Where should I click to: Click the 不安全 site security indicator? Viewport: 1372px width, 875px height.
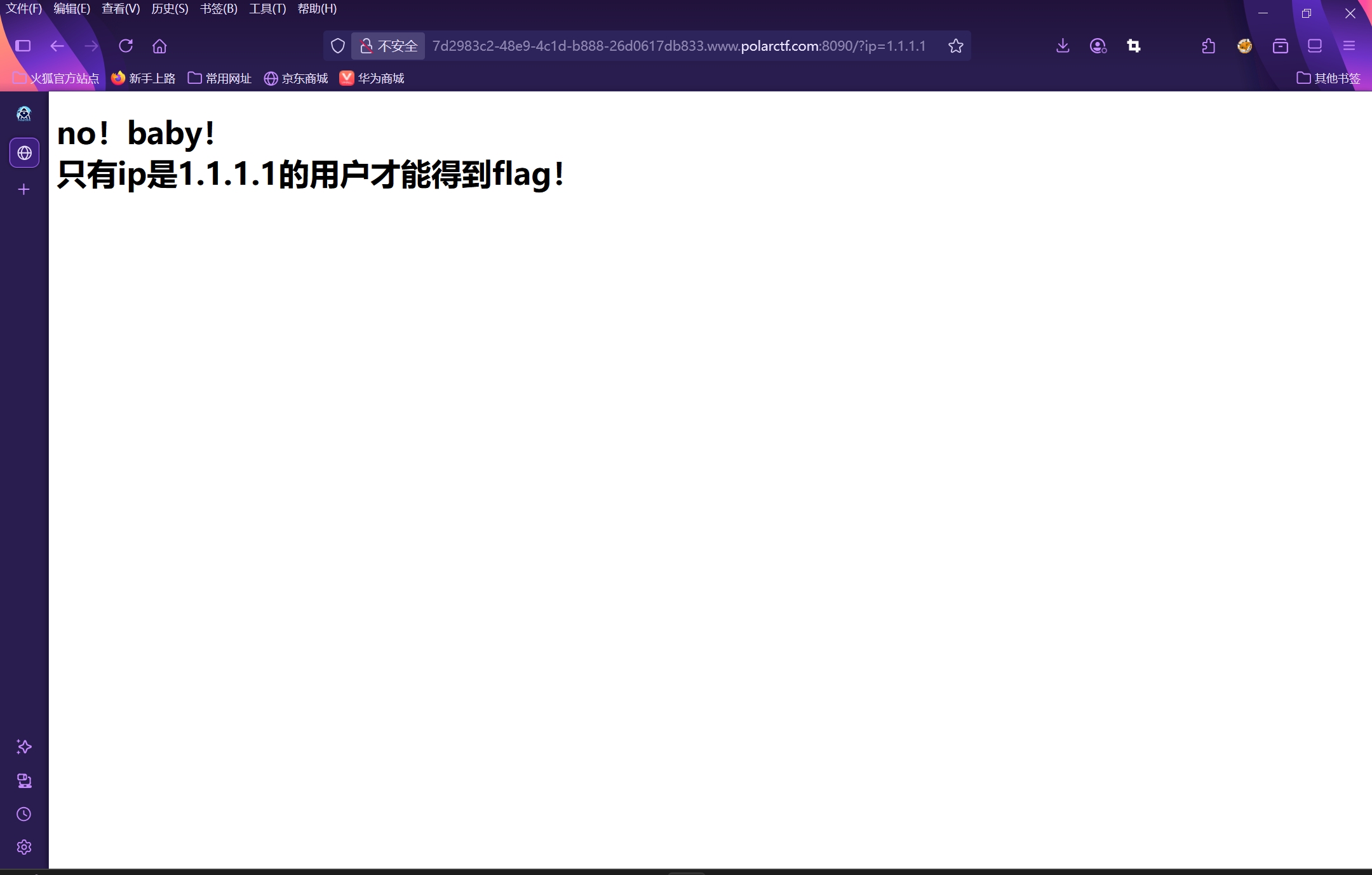pyautogui.click(x=388, y=46)
